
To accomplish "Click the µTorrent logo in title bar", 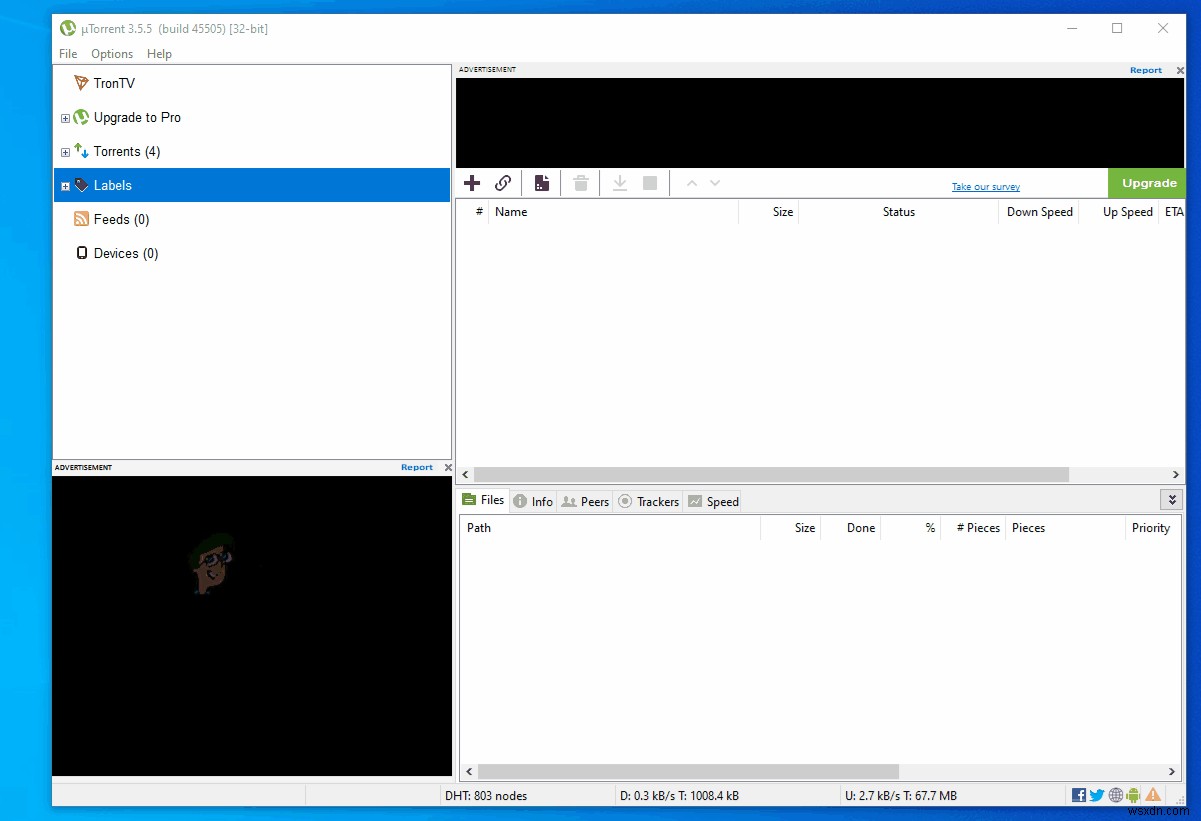I will pos(68,28).
